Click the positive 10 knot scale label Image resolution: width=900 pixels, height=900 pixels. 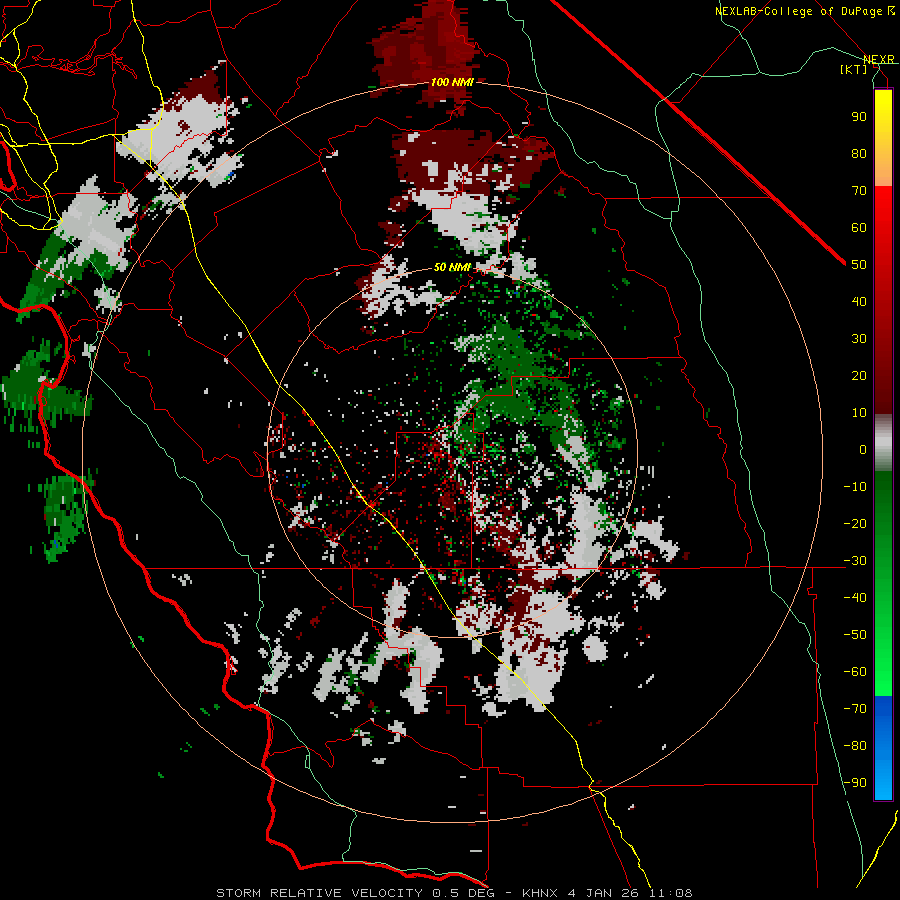click(859, 413)
